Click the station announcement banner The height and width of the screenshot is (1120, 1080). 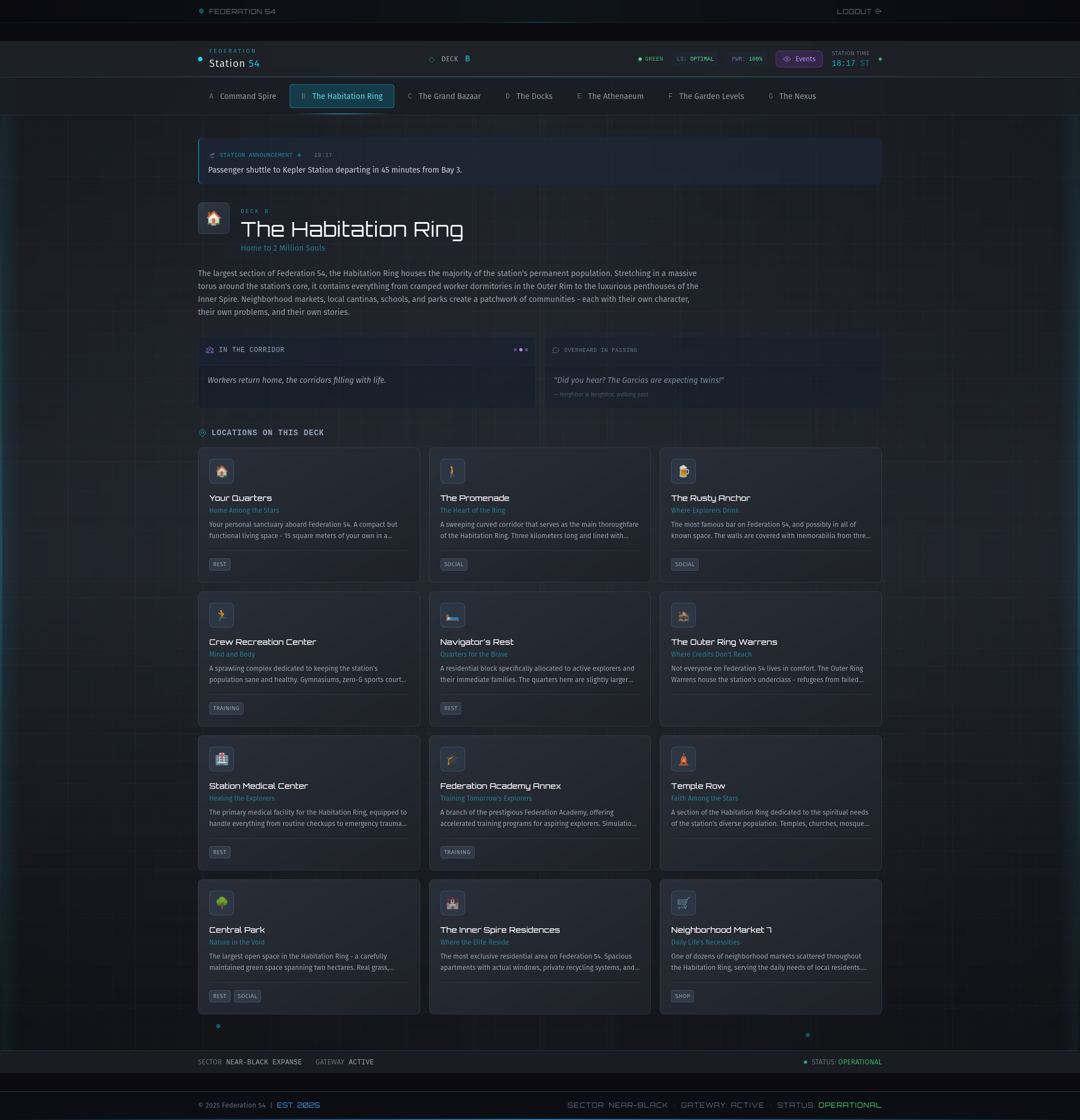pyautogui.click(x=539, y=162)
